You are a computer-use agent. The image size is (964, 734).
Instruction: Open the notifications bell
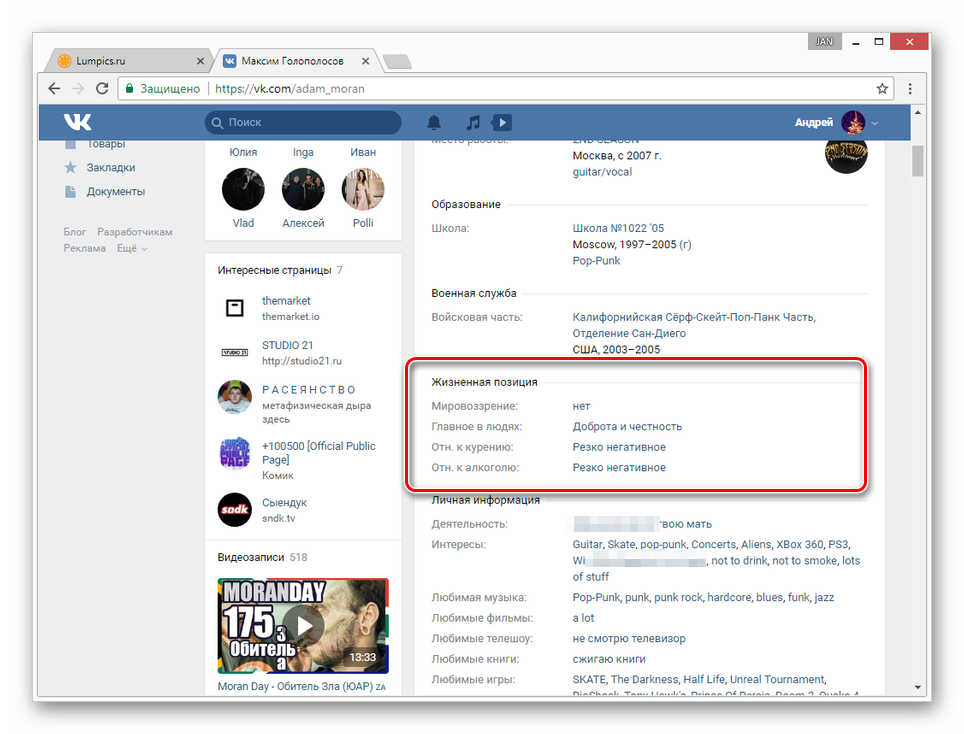[x=434, y=122]
